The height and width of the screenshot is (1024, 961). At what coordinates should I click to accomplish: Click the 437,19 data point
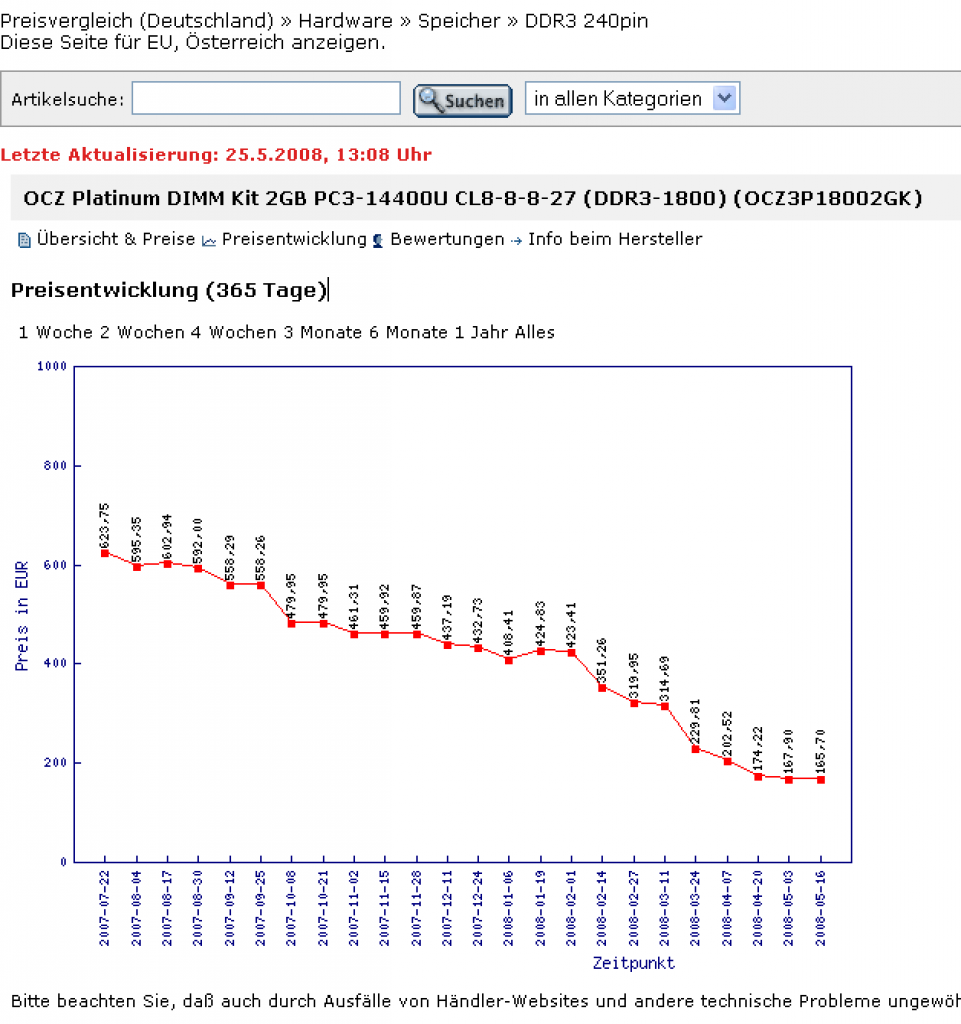point(447,645)
